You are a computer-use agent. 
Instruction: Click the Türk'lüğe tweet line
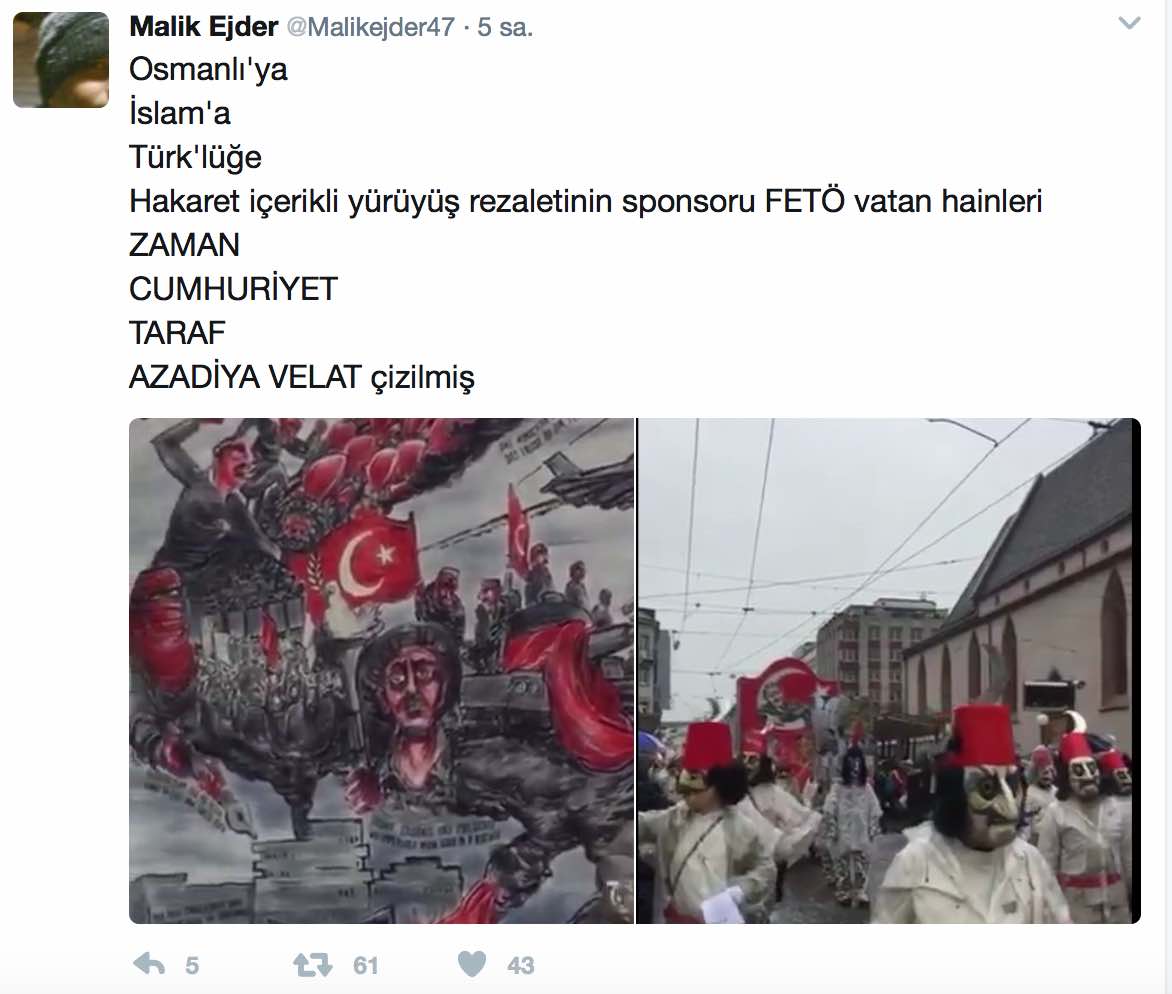195,158
